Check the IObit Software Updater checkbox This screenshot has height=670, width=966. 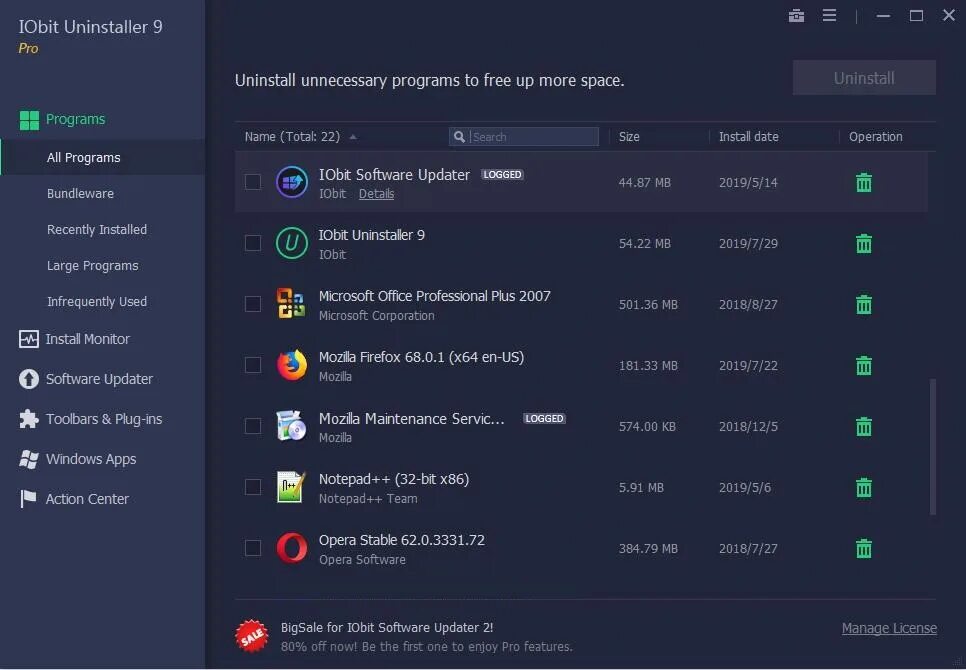coord(253,182)
